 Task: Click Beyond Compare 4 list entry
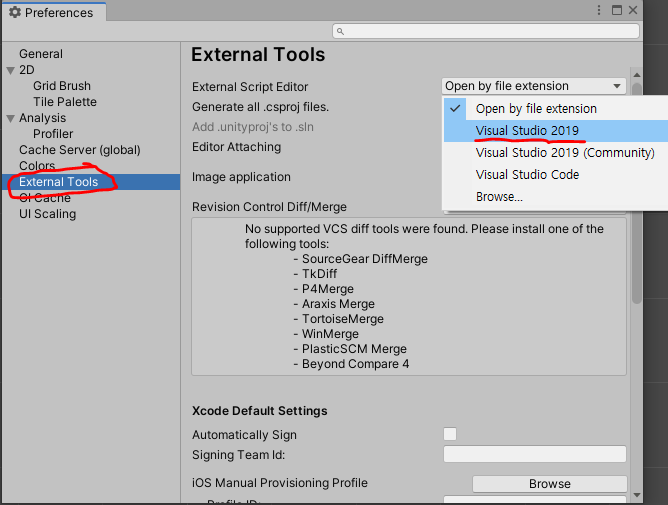coord(356,364)
